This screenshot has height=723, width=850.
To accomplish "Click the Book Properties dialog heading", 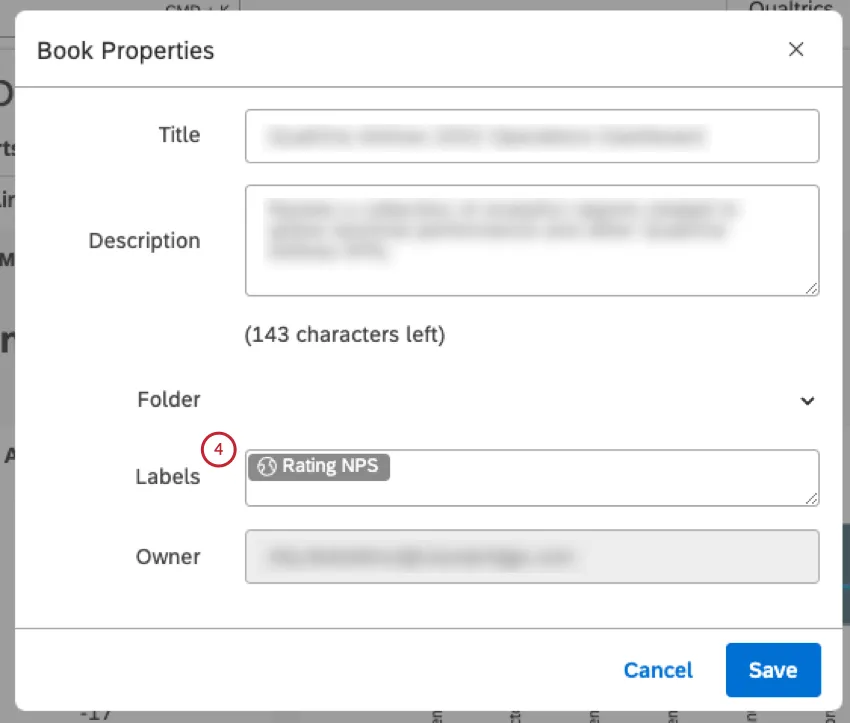I will coord(126,50).
